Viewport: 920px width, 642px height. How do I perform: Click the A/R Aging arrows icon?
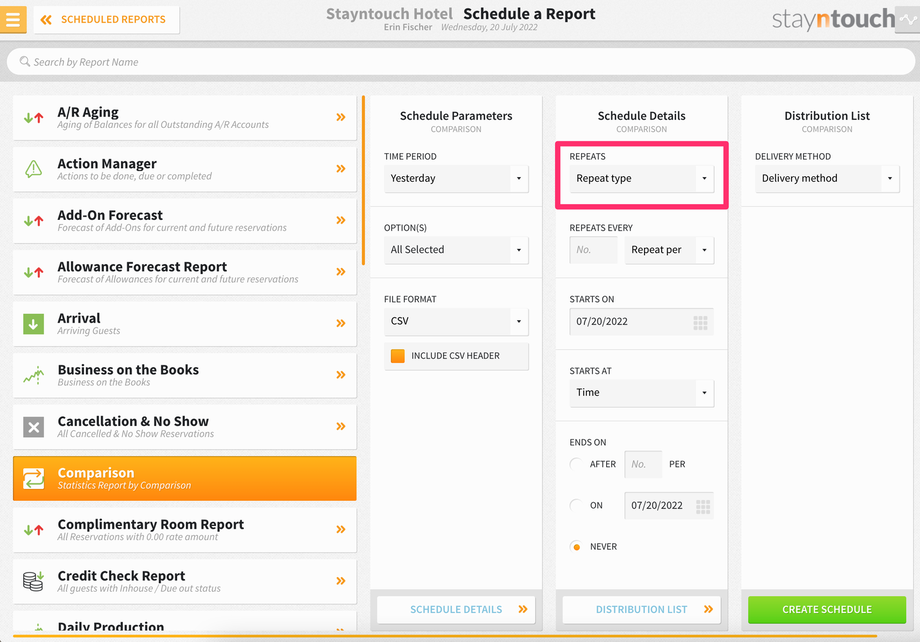[x=33, y=118]
